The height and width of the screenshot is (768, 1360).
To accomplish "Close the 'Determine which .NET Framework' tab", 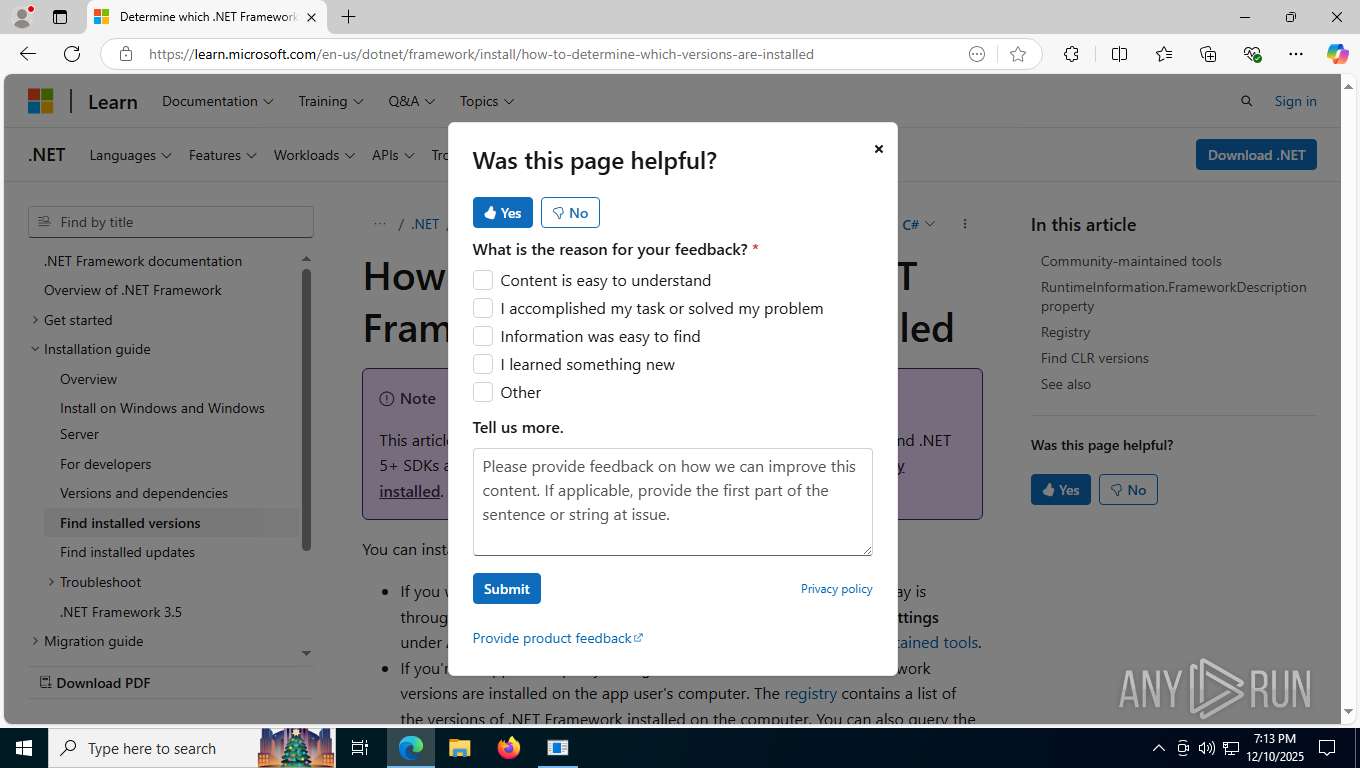I will [x=311, y=17].
